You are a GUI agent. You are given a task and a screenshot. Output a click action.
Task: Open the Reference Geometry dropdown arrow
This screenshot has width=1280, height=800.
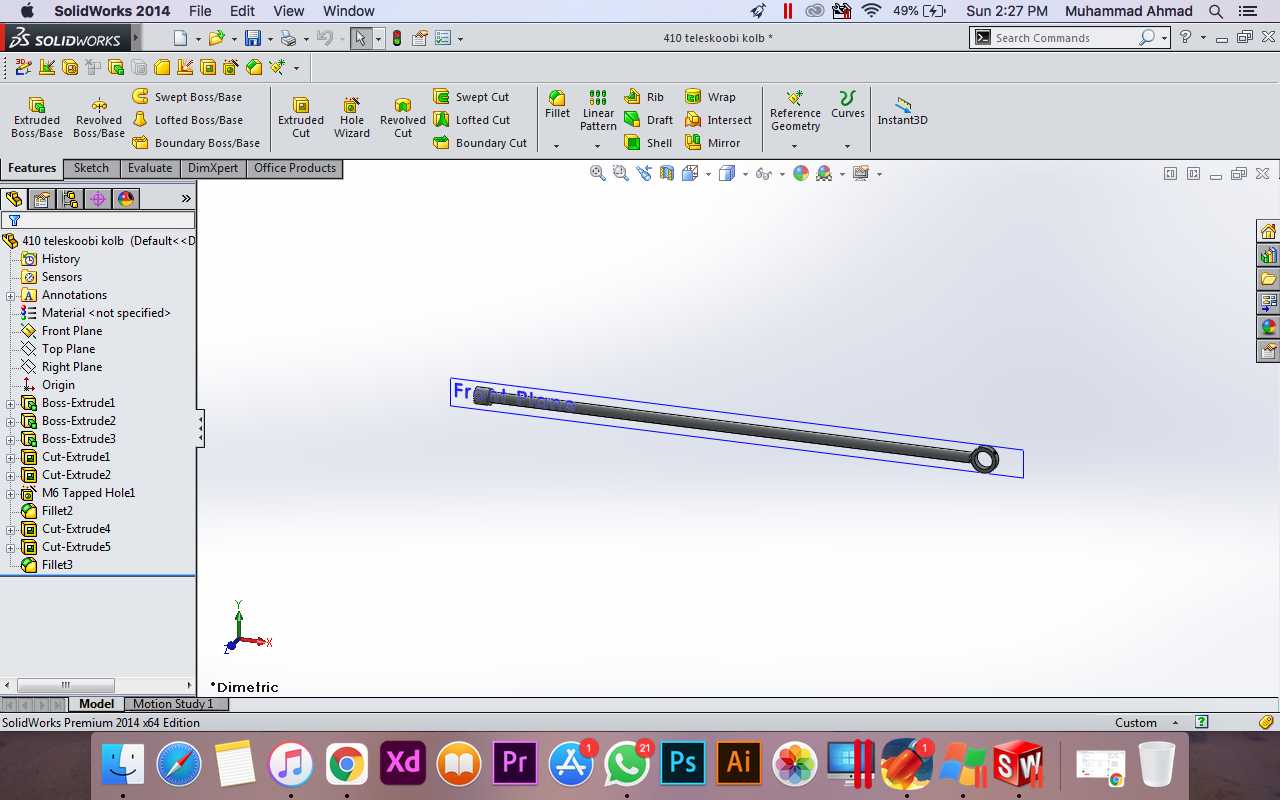[x=795, y=146]
